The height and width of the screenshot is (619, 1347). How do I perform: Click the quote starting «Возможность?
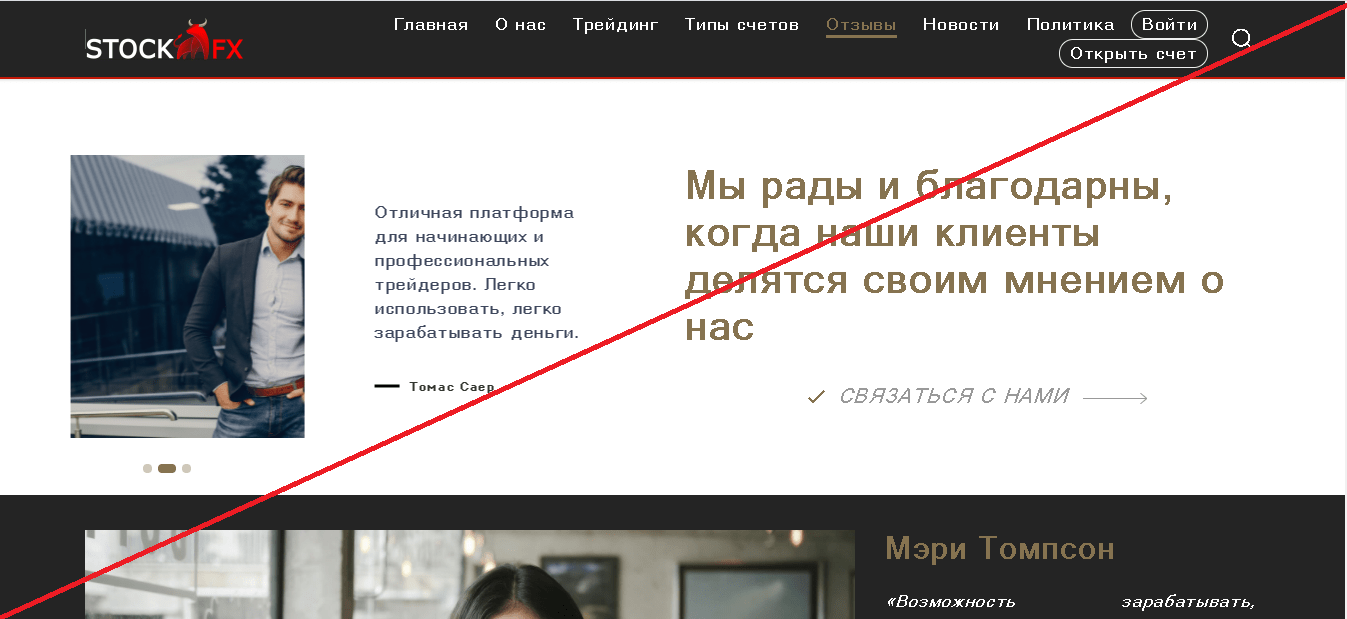pos(1071,602)
